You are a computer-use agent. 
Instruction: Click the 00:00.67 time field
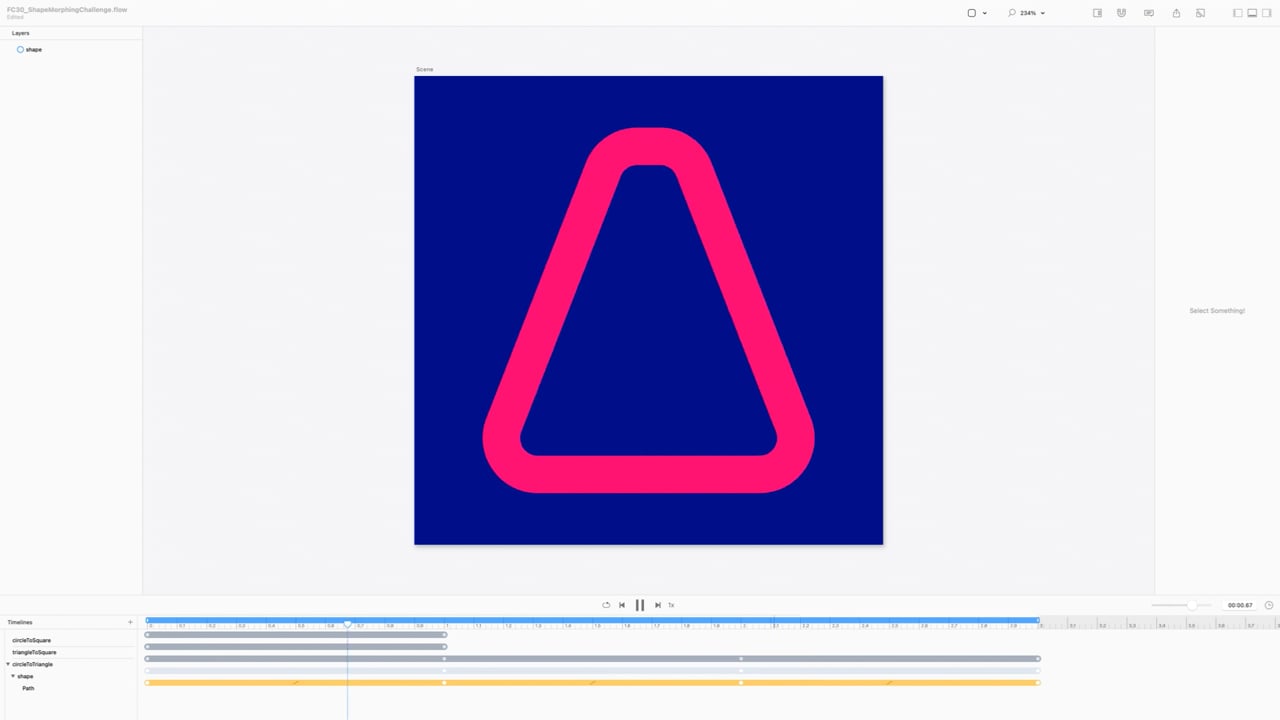tap(1240, 605)
